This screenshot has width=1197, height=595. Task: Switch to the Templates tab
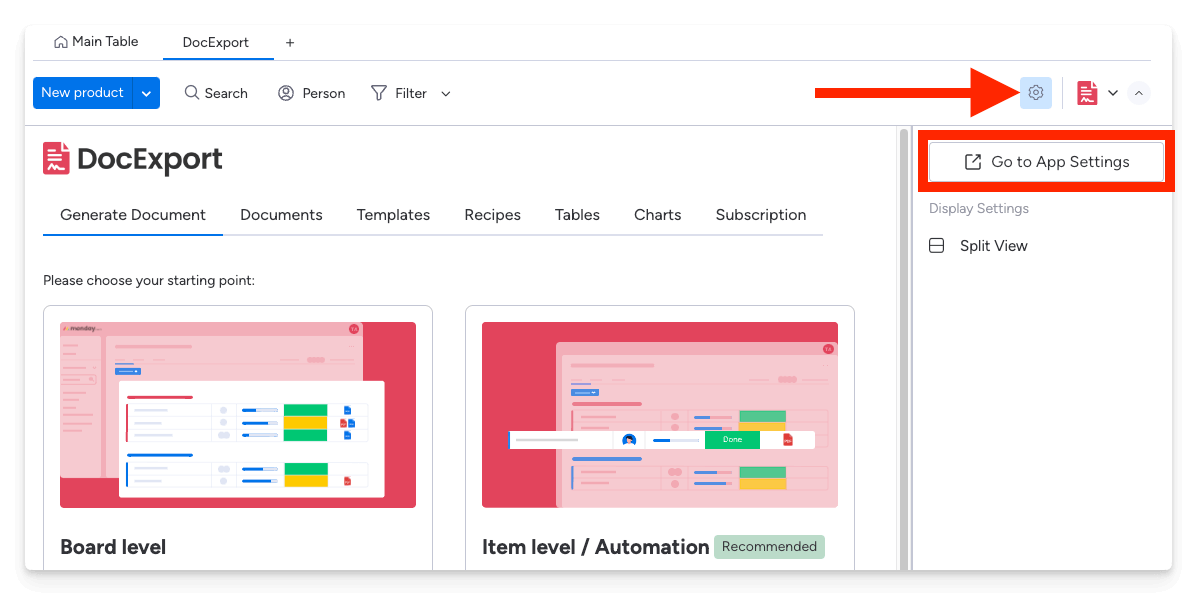393,215
